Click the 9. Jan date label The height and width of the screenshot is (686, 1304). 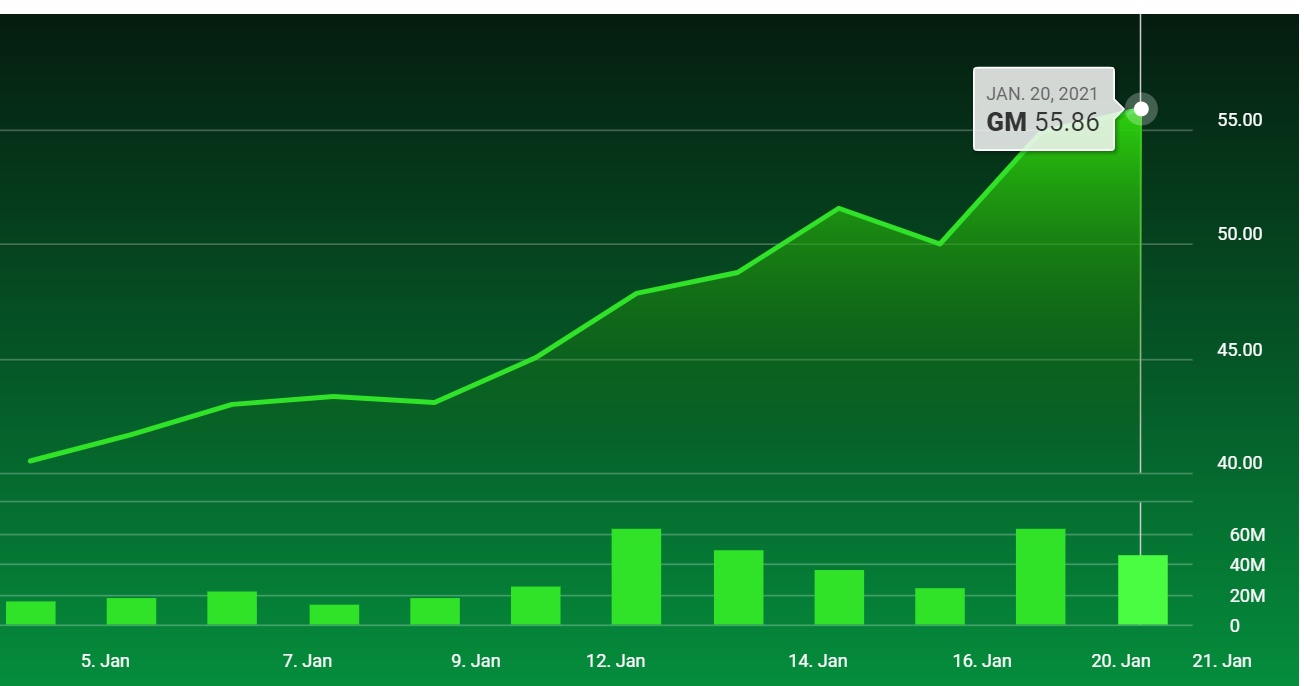(x=476, y=661)
